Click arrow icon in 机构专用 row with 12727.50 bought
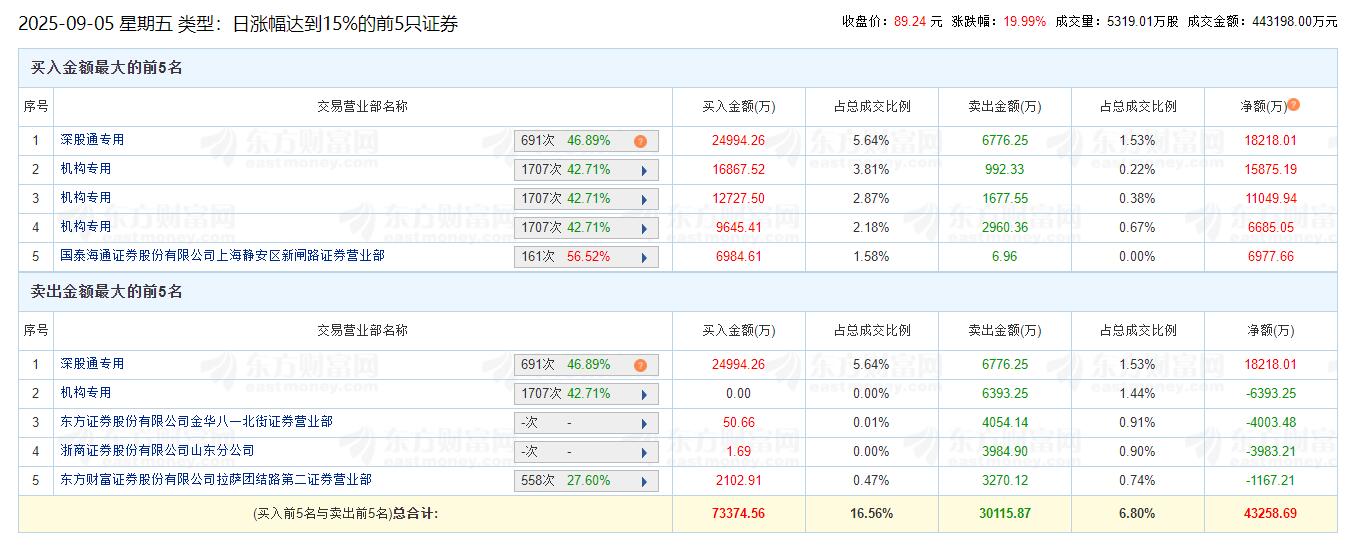1354x548 pixels. point(644,200)
